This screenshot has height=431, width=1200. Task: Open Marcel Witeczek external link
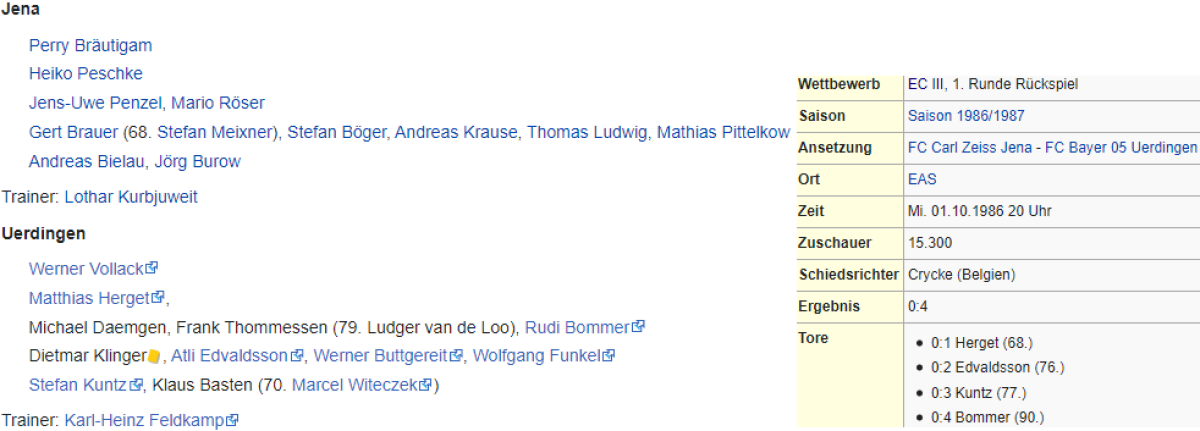tap(355, 385)
